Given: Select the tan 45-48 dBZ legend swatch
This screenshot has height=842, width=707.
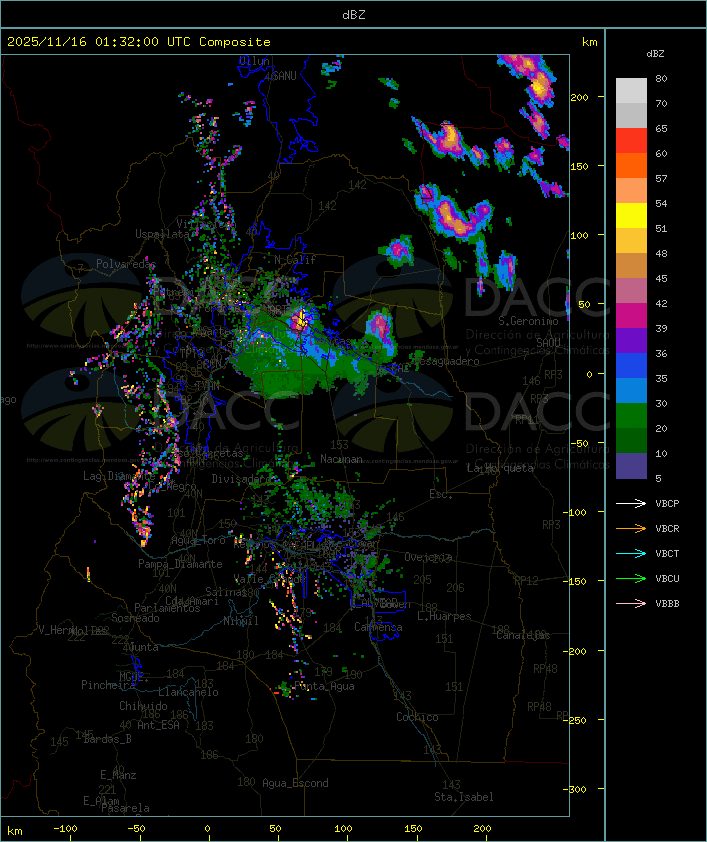Looking at the screenshot, I should click(x=631, y=266).
